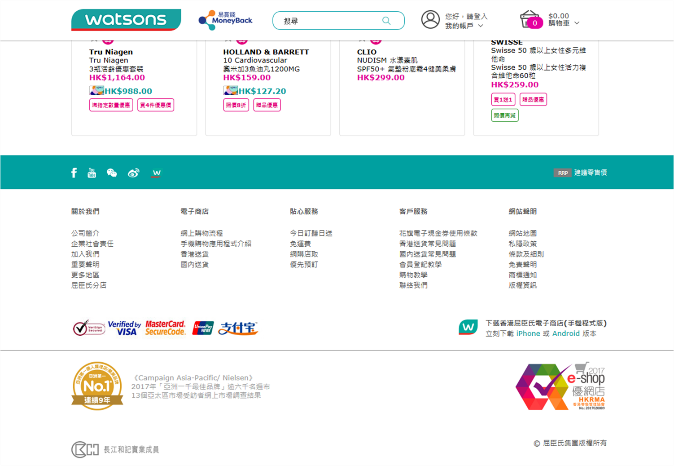Open the iPhone app download link
This screenshot has width=674, height=466.
click(527, 333)
